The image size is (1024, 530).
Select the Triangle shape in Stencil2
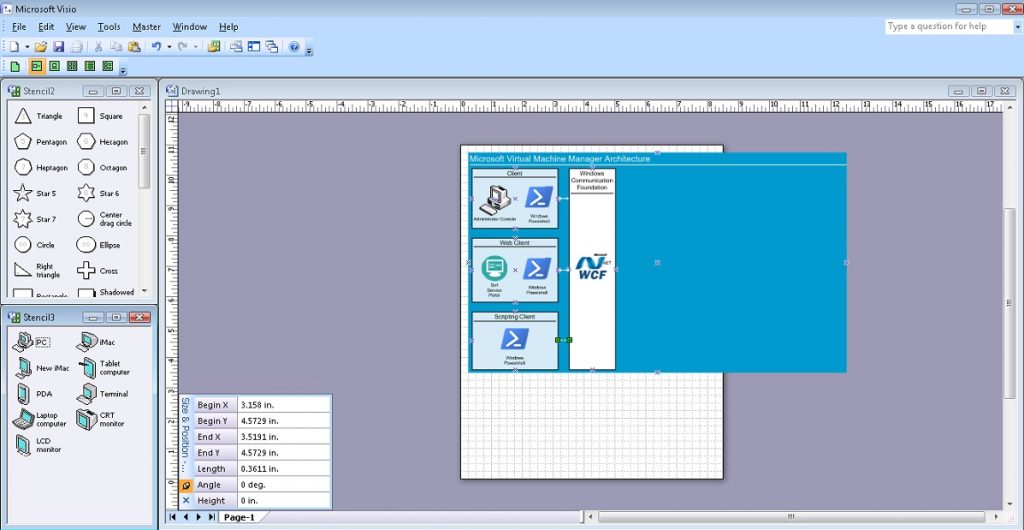click(x=39, y=116)
